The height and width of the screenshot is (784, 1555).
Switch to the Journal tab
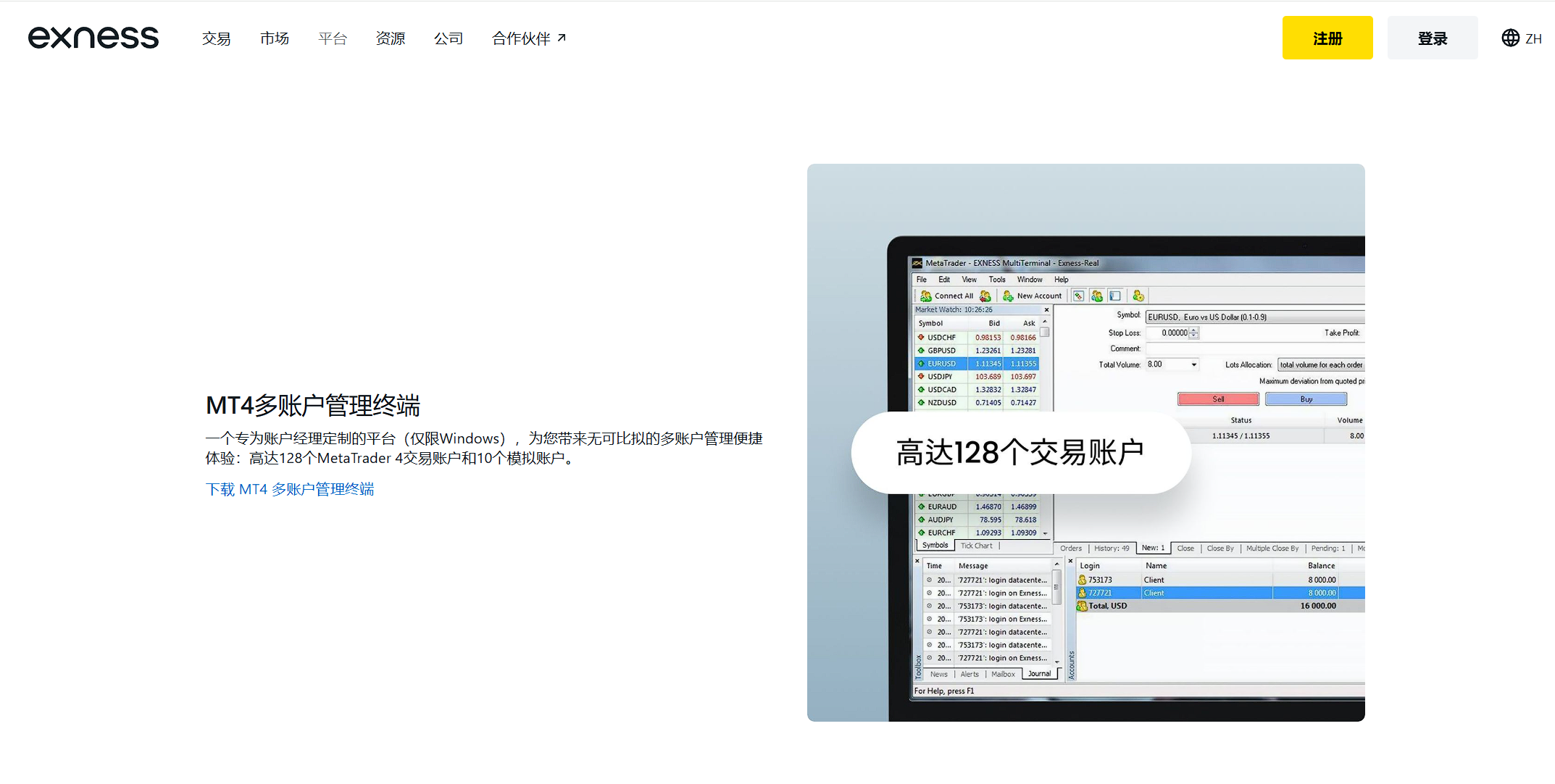[1039, 674]
